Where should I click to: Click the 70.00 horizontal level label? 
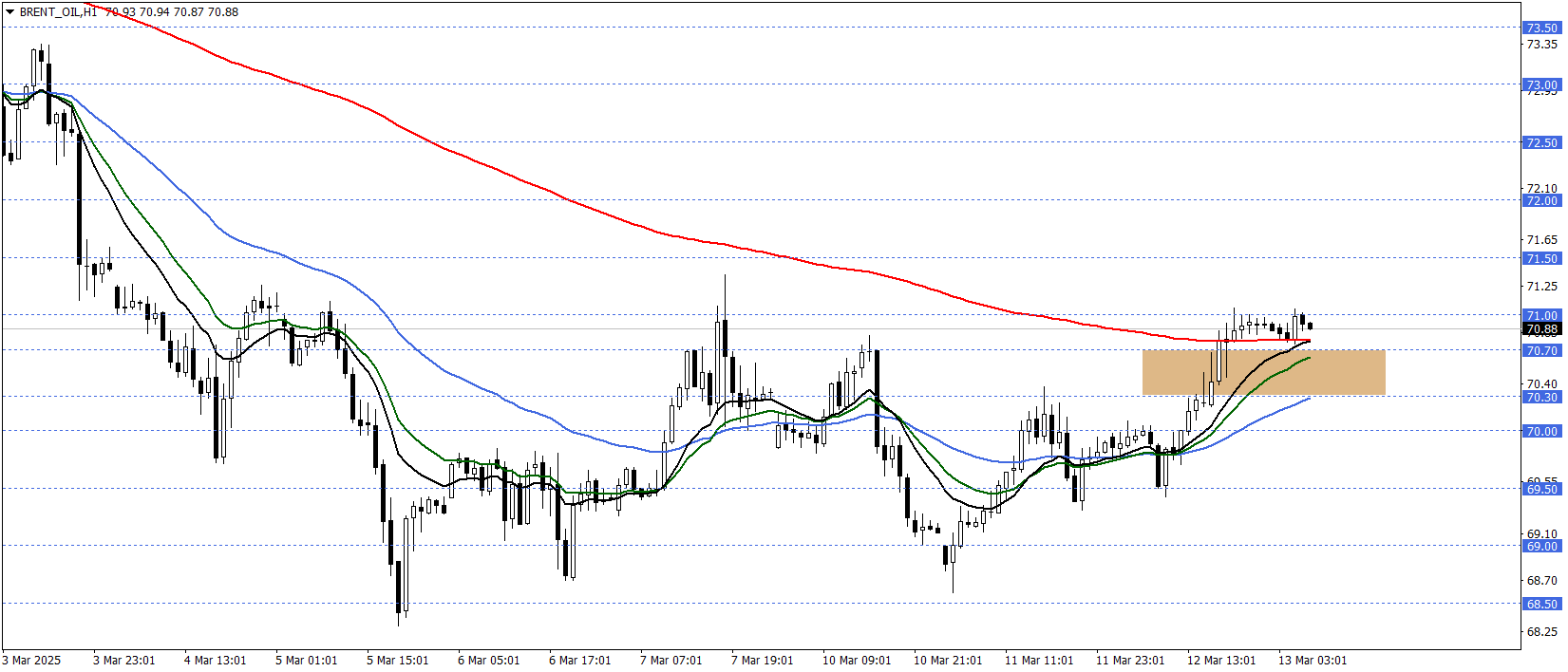coord(1541,431)
